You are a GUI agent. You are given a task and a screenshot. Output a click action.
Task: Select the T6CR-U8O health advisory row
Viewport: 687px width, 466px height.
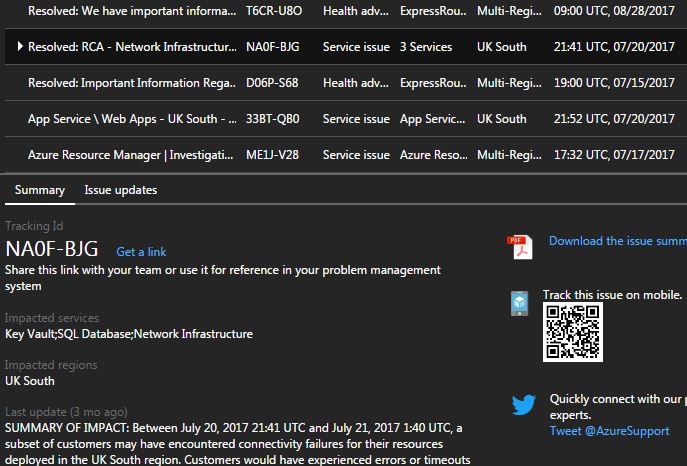pos(130,11)
